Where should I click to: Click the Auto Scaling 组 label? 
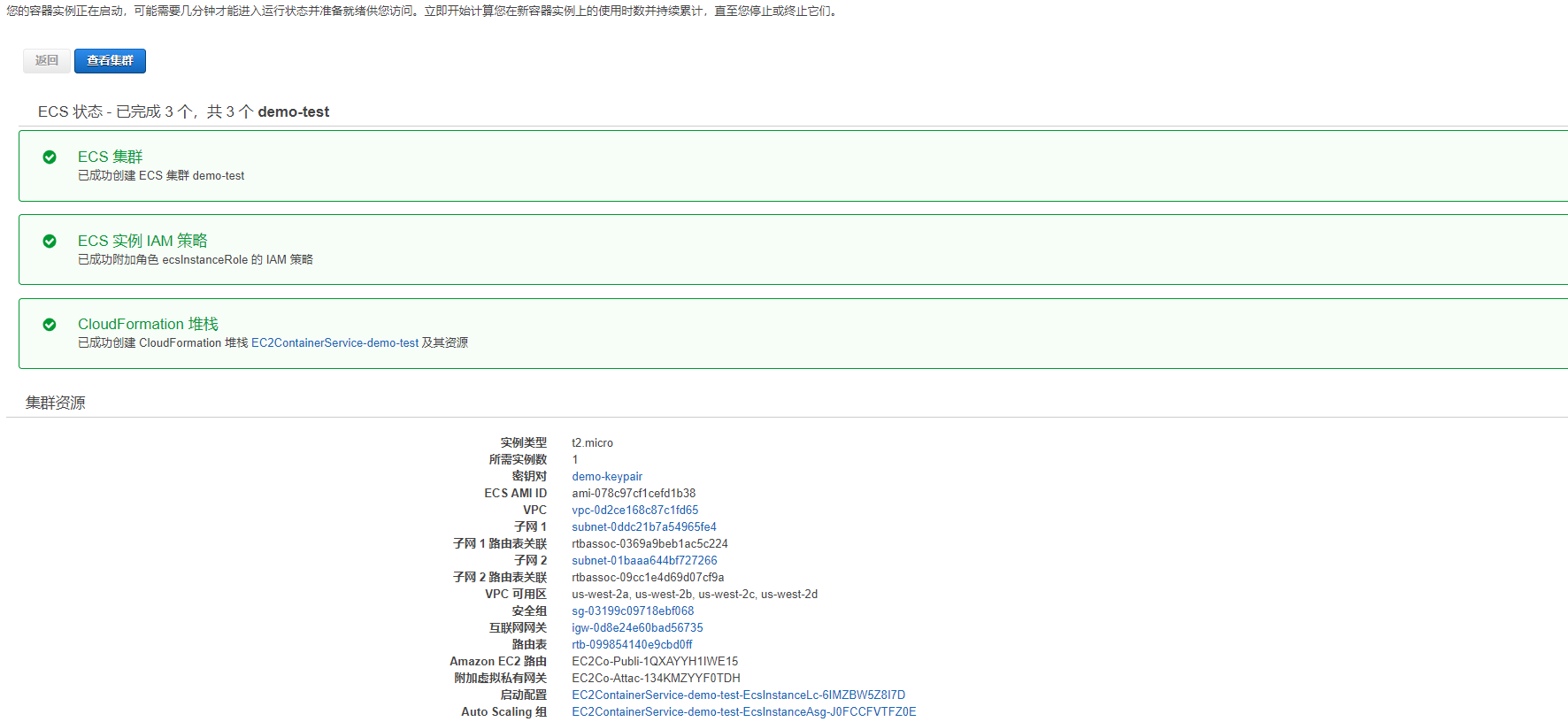(503, 711)
